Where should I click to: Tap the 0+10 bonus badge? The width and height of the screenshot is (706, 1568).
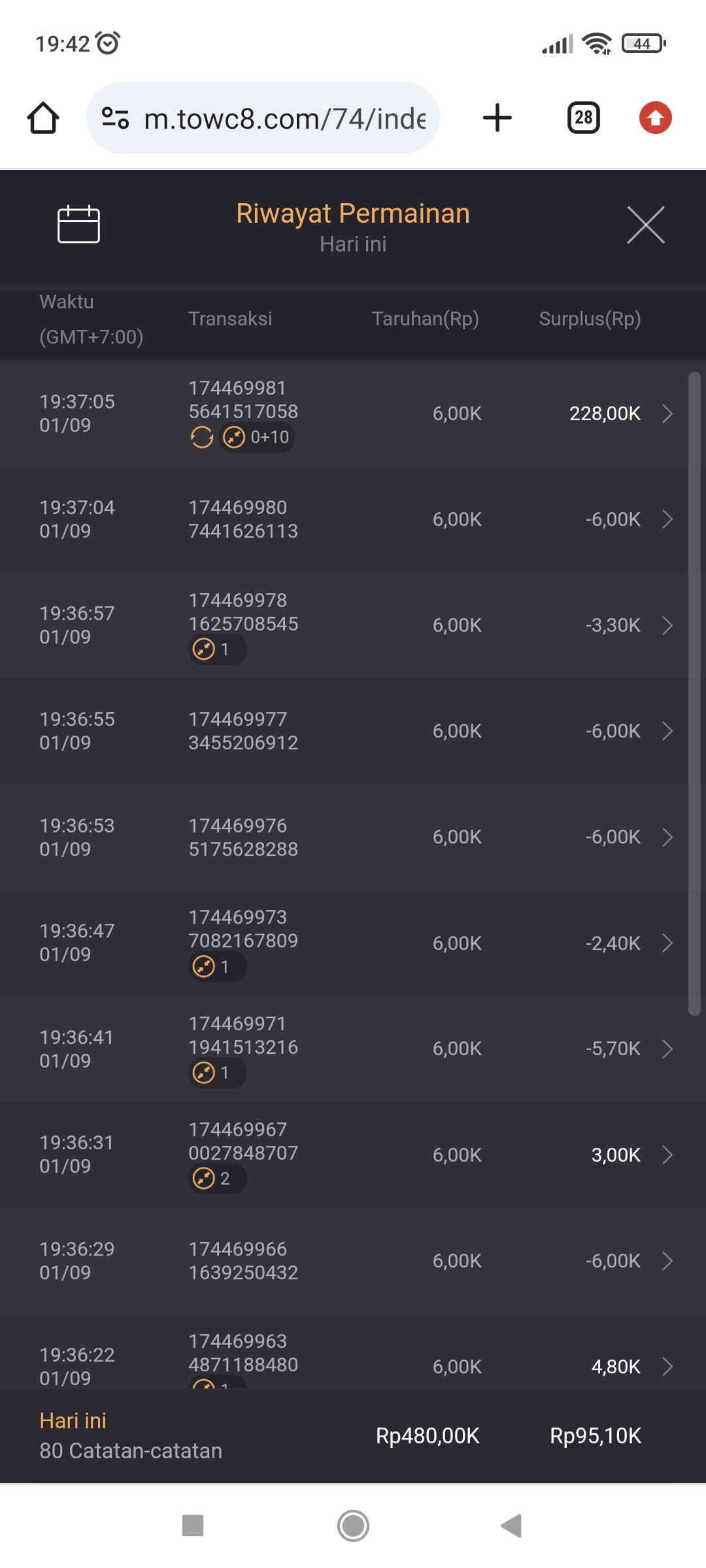pyautogui.click(x=257, y=437)
